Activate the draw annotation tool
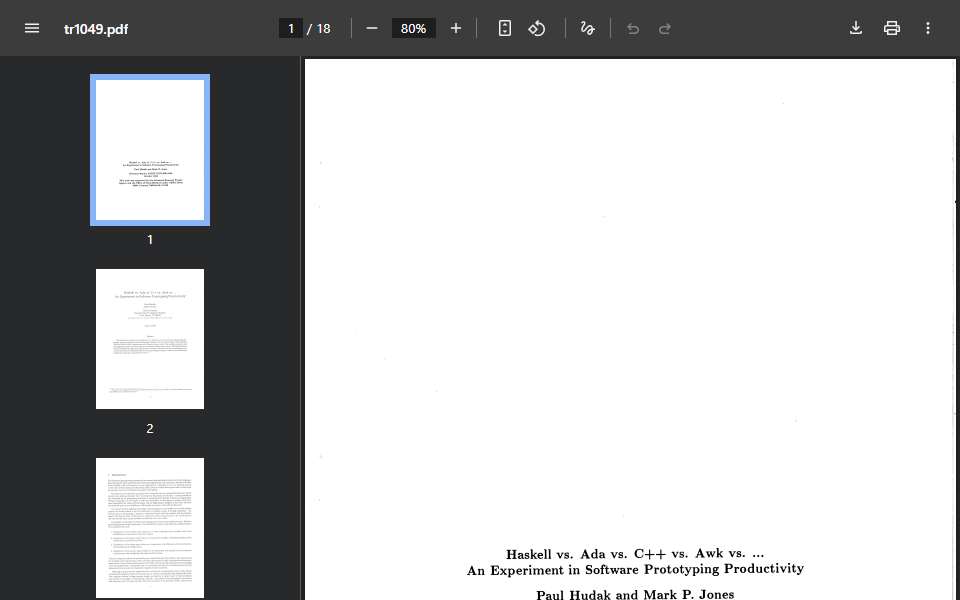 [587, 28]
